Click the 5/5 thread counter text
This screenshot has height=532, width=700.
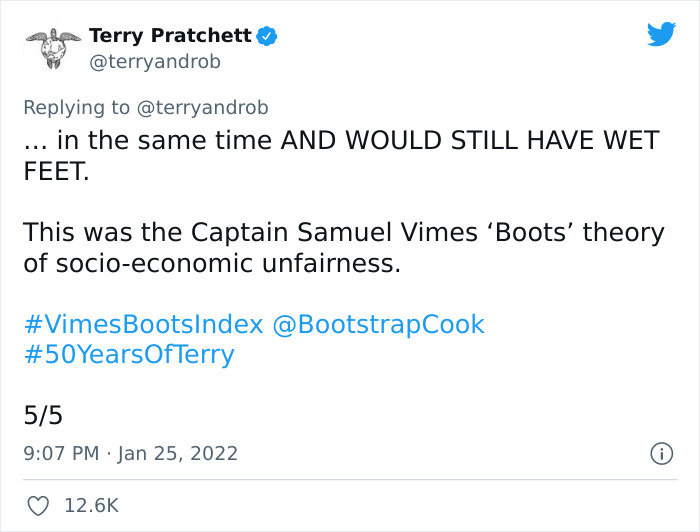43,415
